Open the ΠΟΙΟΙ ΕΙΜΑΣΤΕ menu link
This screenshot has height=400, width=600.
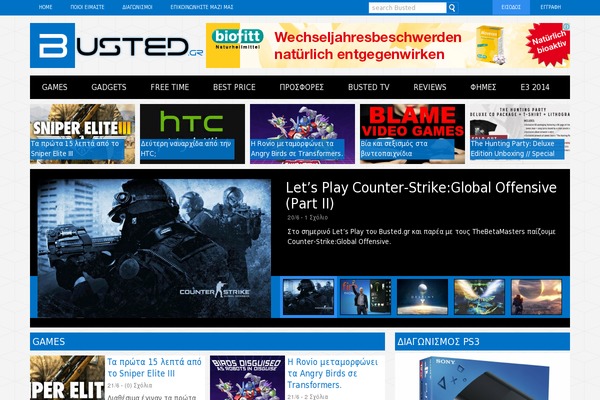click(87, 7)
